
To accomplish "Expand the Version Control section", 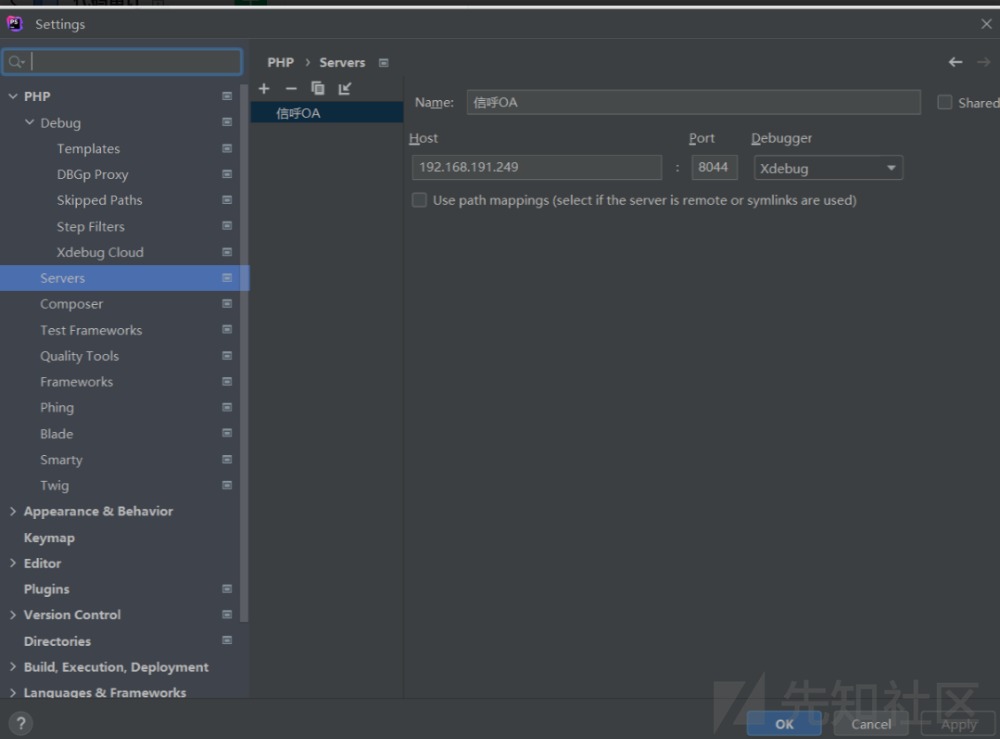I will (13, 615).
